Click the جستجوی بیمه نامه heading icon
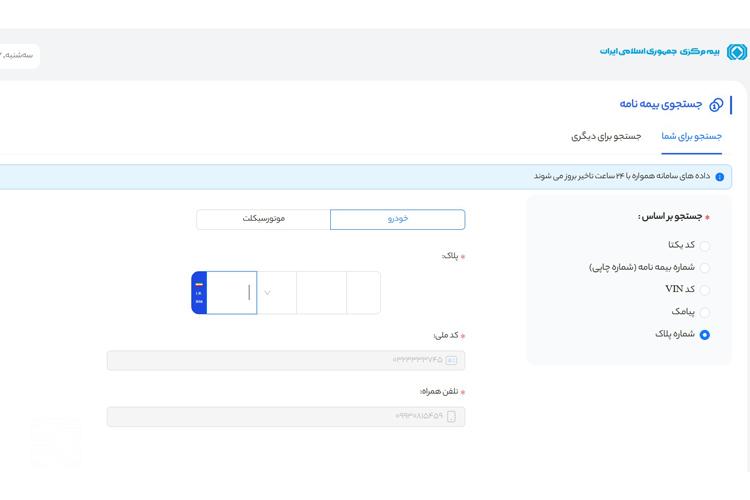The height and width of the screenshot is (500, 750). click(x=716, y=104)
